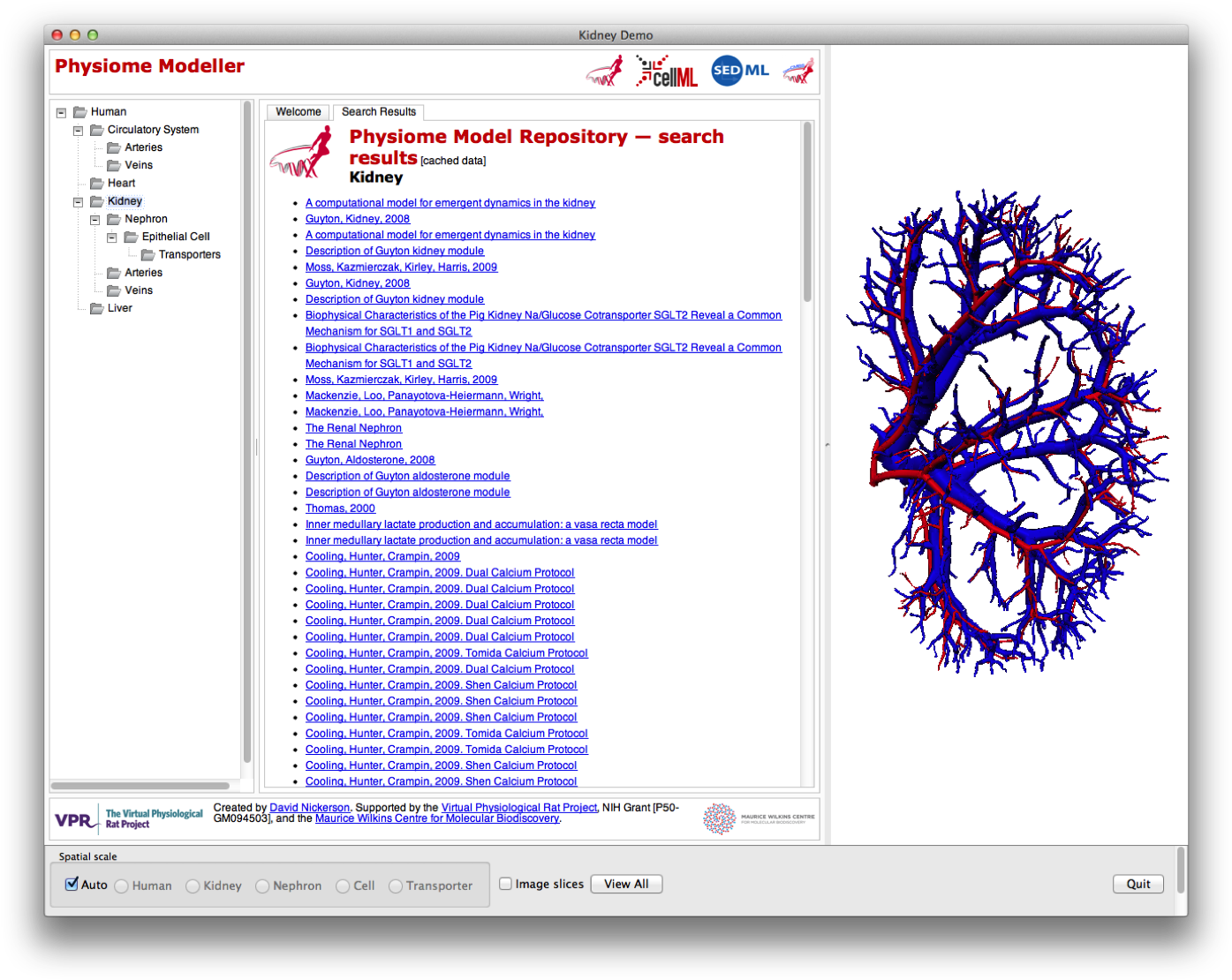Image resolution: width=1232 pixels, height=980 pixels.
Task: Open the SED-ML logo link
Action: (739, 71)
